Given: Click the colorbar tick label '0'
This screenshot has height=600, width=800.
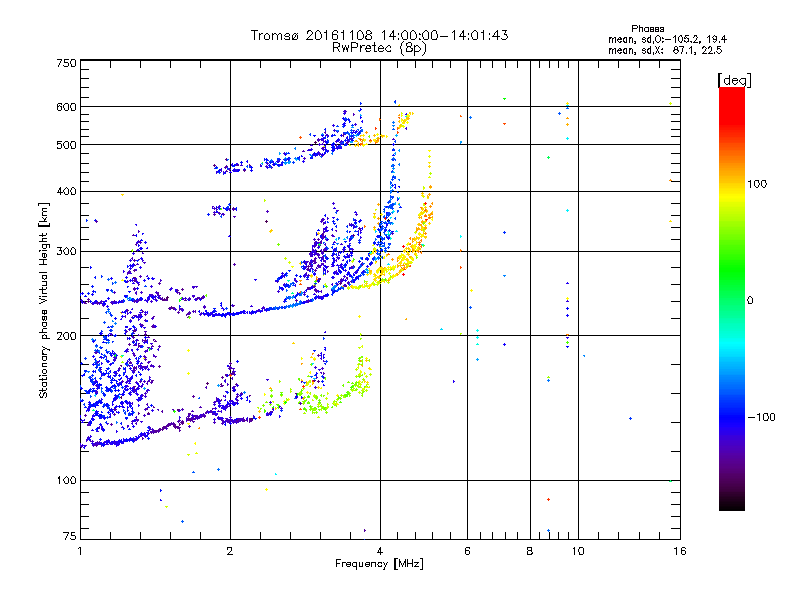Looking at the screenshot, I should 750,300.
